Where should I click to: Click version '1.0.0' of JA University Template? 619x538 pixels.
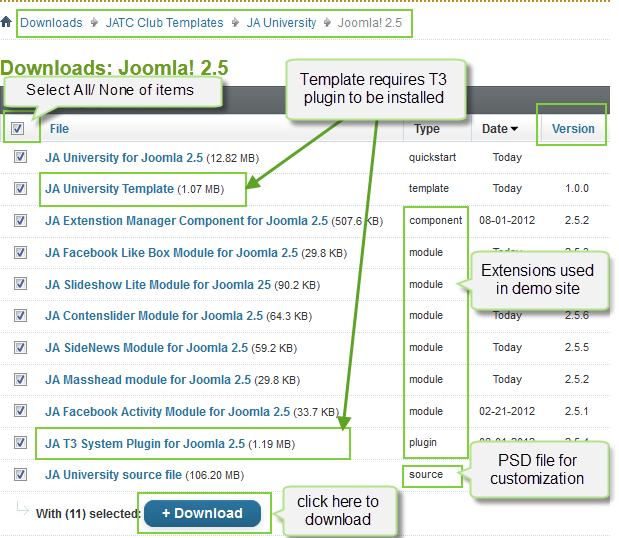577,188
